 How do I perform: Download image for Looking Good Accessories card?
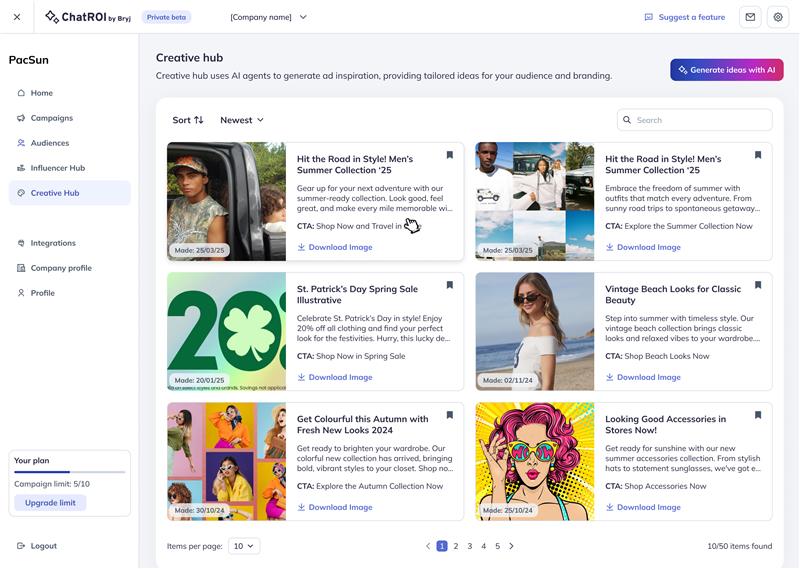[643, 507]
